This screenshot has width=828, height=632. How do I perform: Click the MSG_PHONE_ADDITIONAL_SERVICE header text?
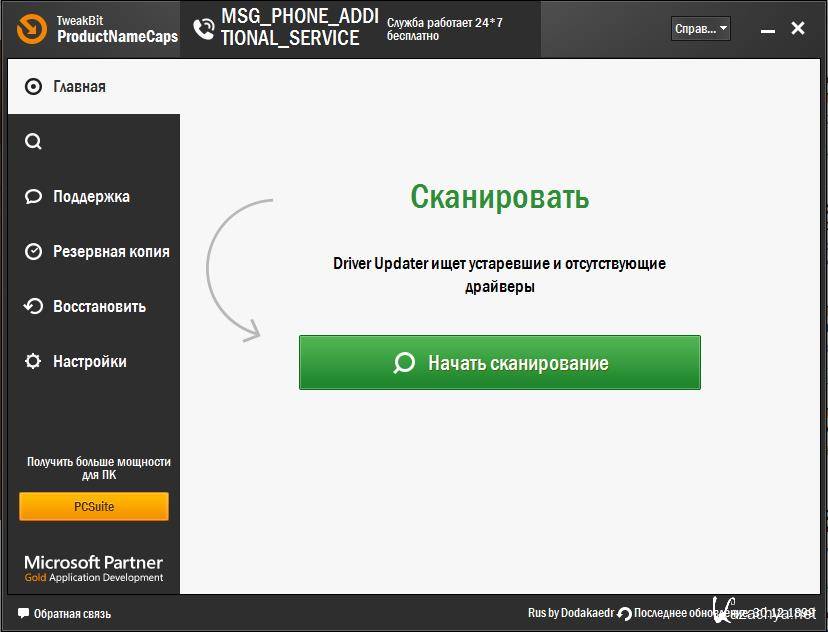coord(290,28)
